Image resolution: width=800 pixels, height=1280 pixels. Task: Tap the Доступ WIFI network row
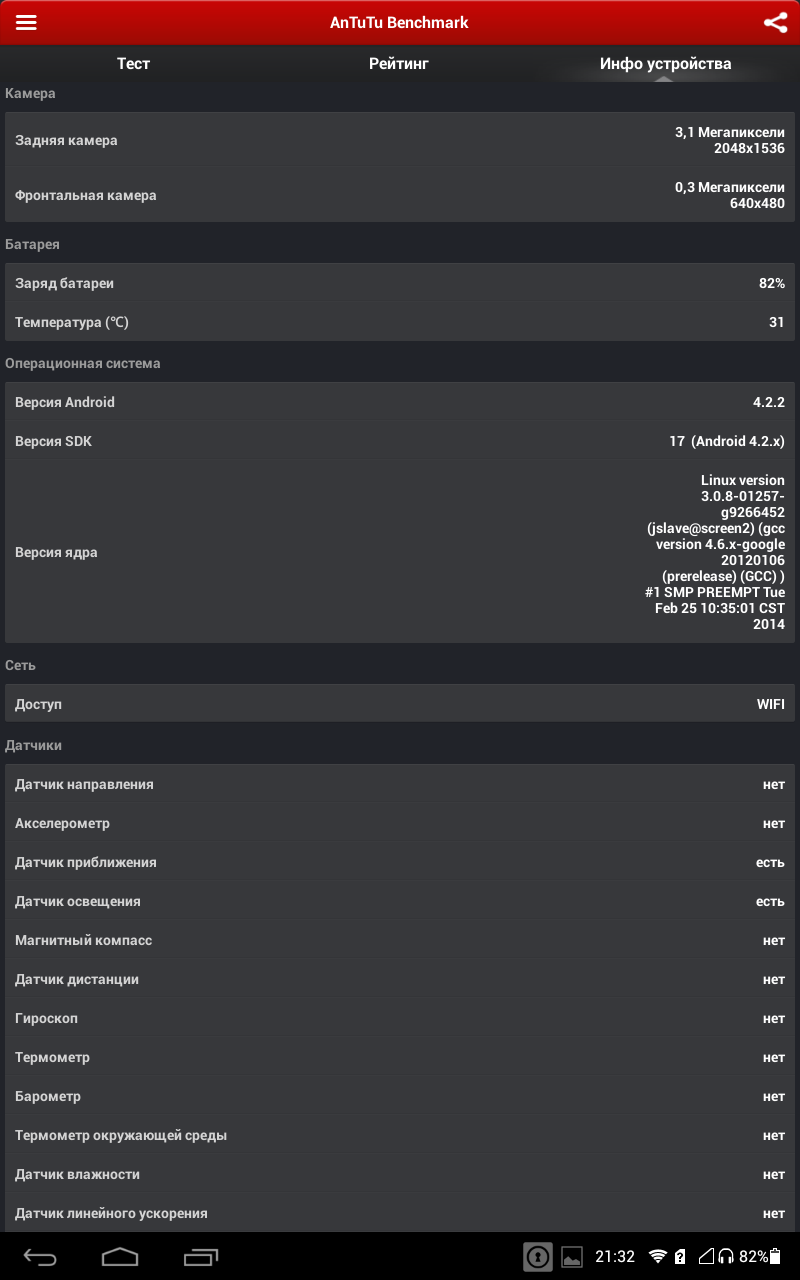[400, 704]
